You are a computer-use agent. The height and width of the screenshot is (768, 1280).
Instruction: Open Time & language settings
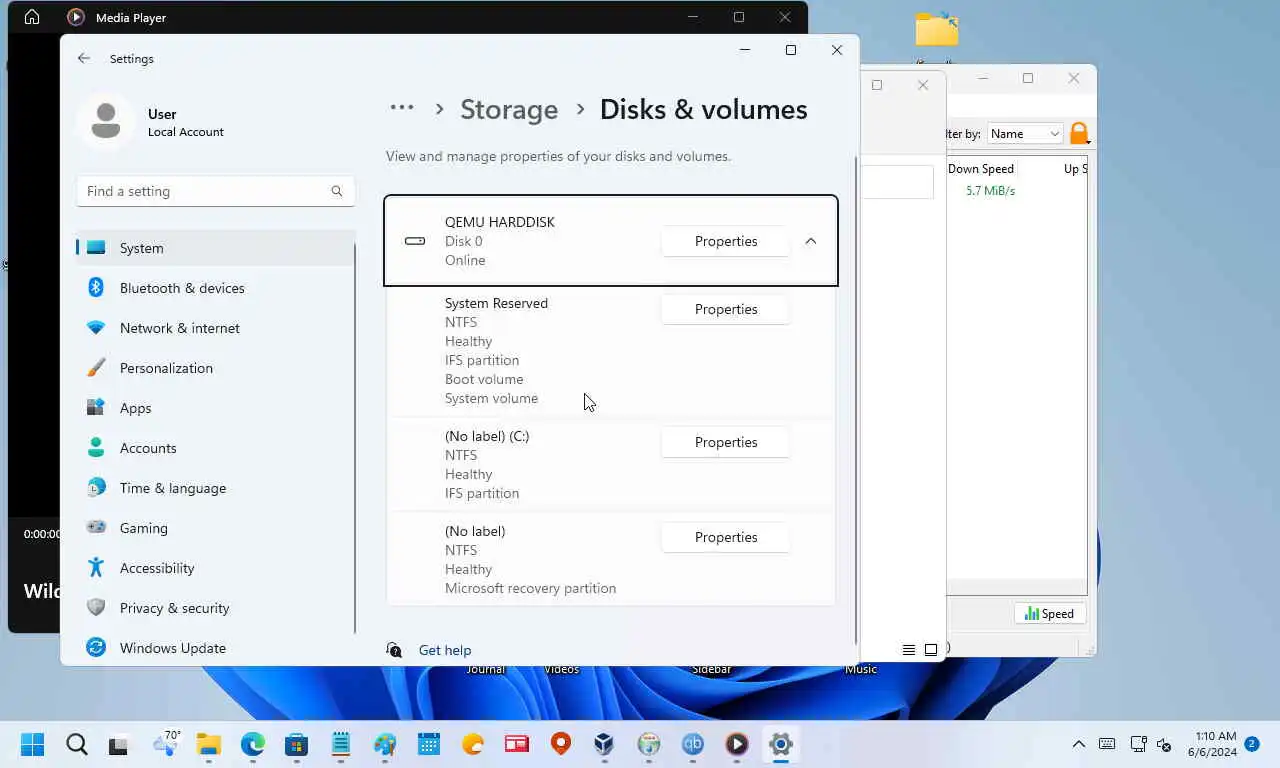pyautogui.click(x=216, y=488)
